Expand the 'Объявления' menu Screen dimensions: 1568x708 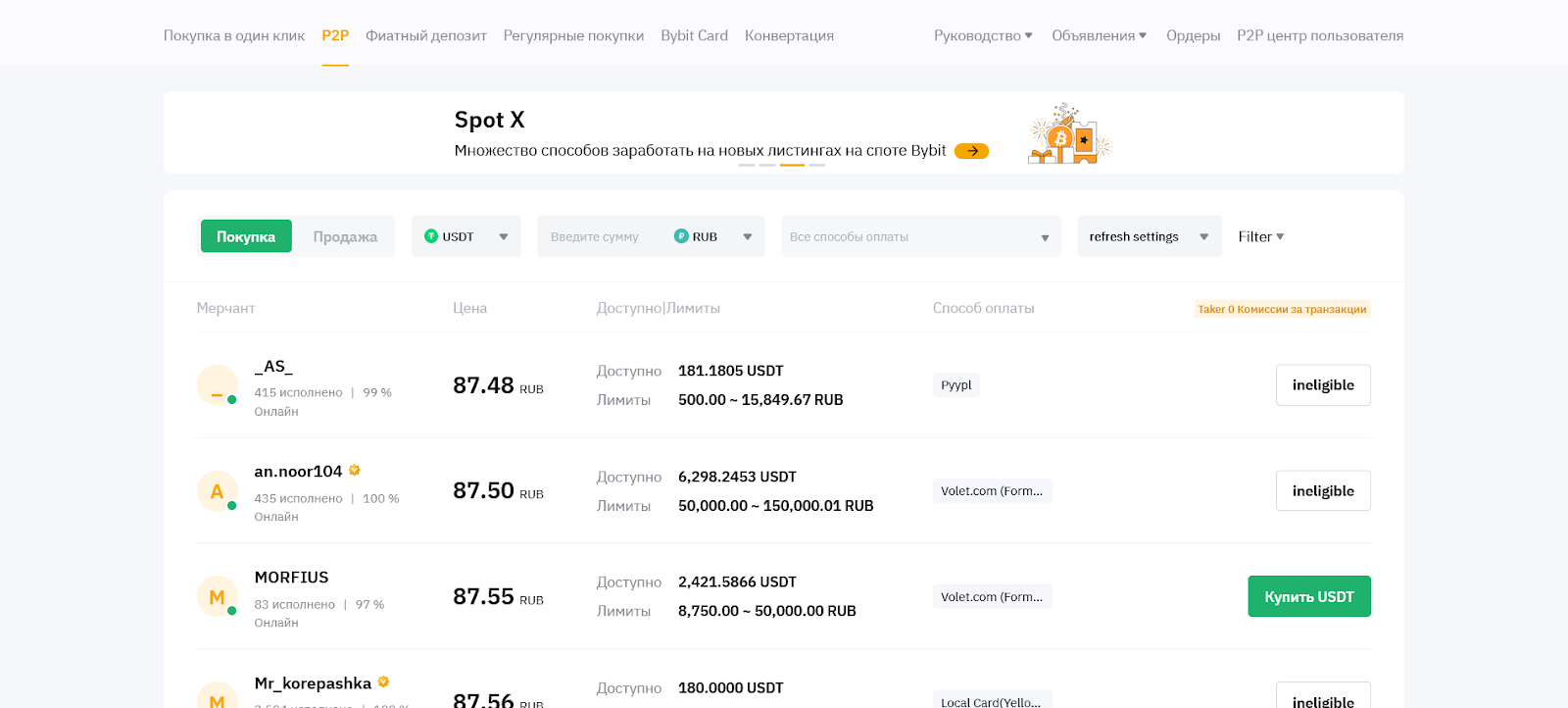pos(1099,35)
